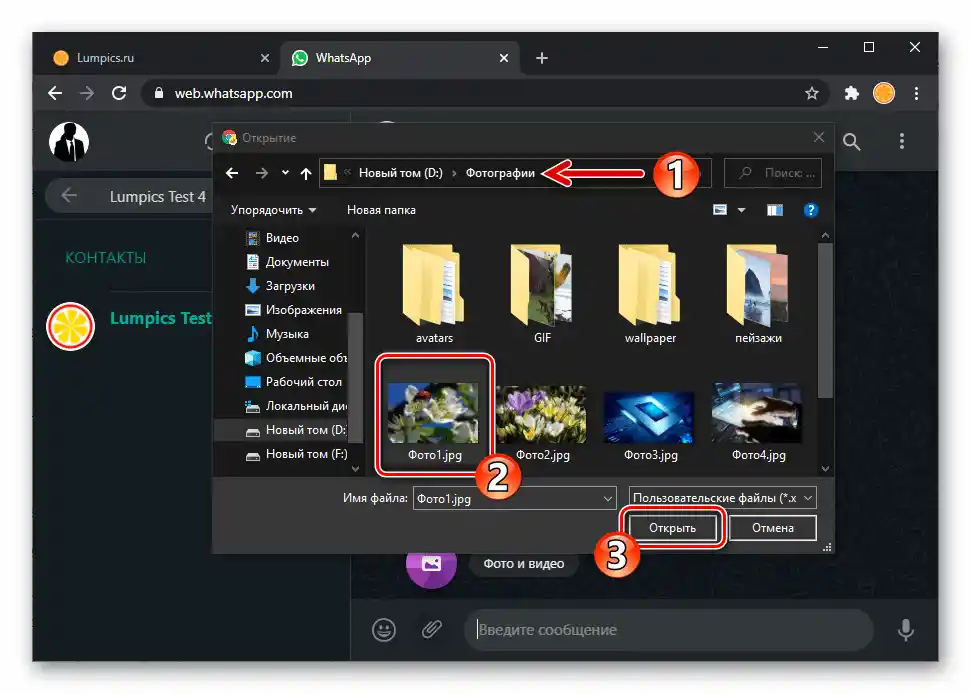Open the Пользовательские файлы file type dropdown
The image size is (971, 694).
point(722,498)
